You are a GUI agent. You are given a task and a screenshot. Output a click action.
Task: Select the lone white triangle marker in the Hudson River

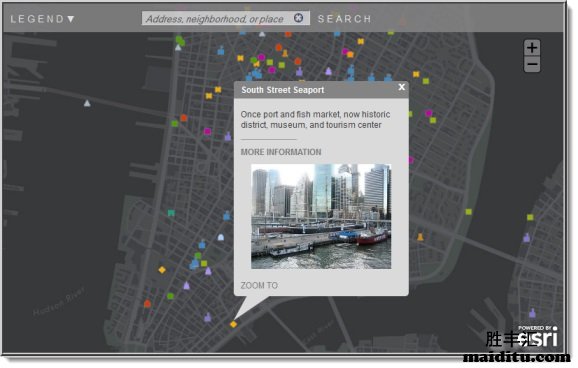(87, 103)
